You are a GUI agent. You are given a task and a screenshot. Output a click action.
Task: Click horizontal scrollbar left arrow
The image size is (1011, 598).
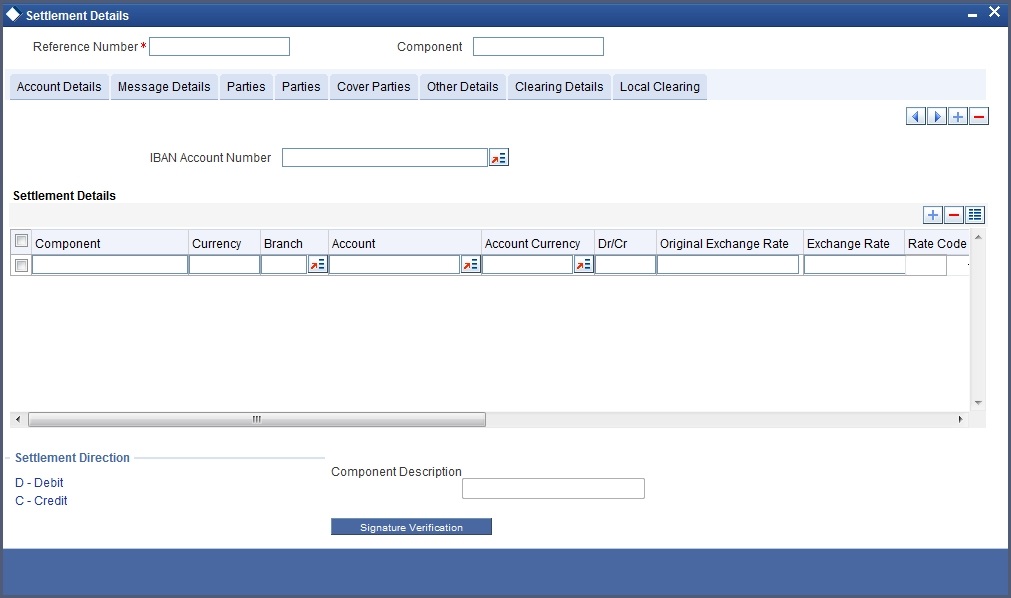point(18,419)
